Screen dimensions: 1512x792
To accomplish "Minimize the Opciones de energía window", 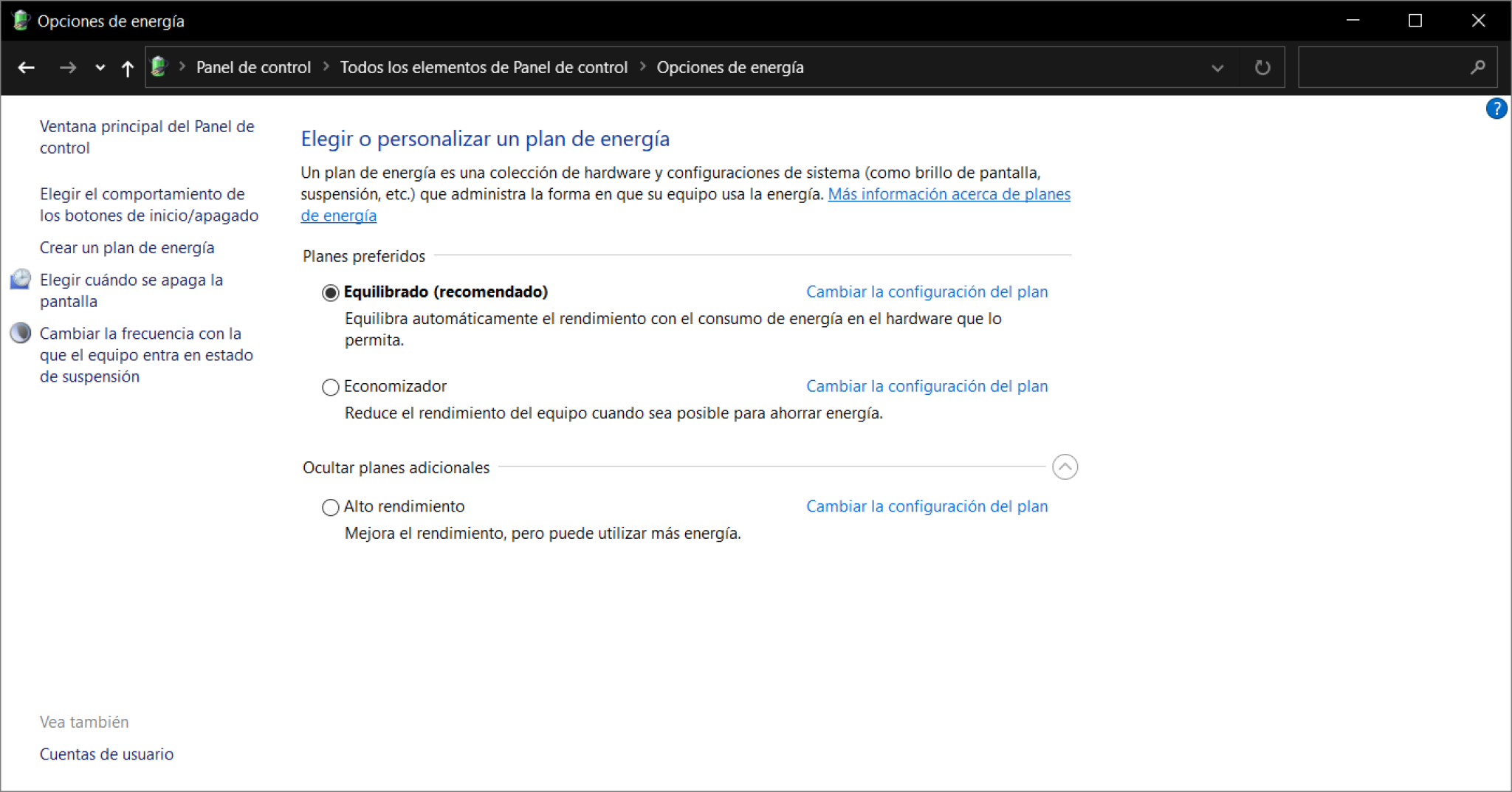I will coord(1353,21).
